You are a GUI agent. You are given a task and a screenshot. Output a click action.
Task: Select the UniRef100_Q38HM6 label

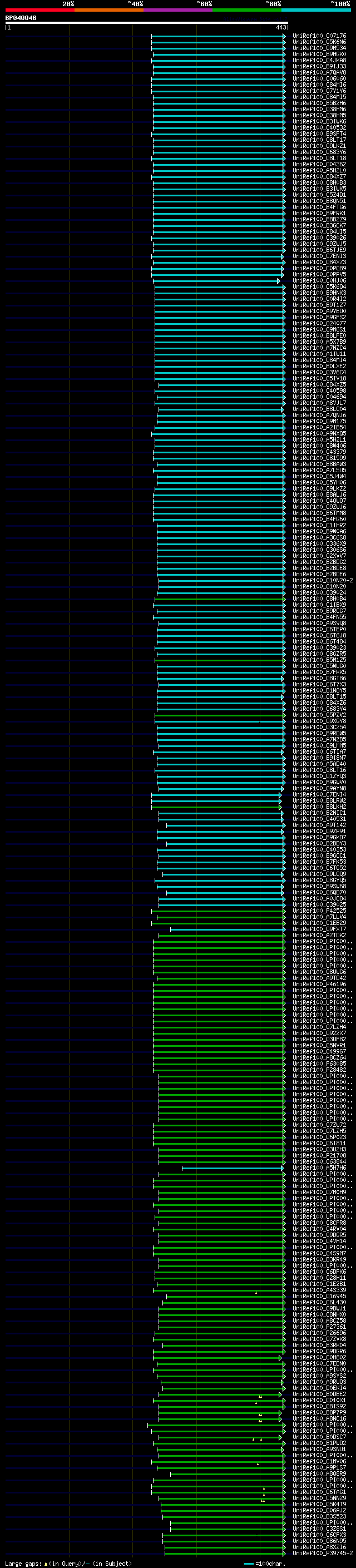pos(319,109)
